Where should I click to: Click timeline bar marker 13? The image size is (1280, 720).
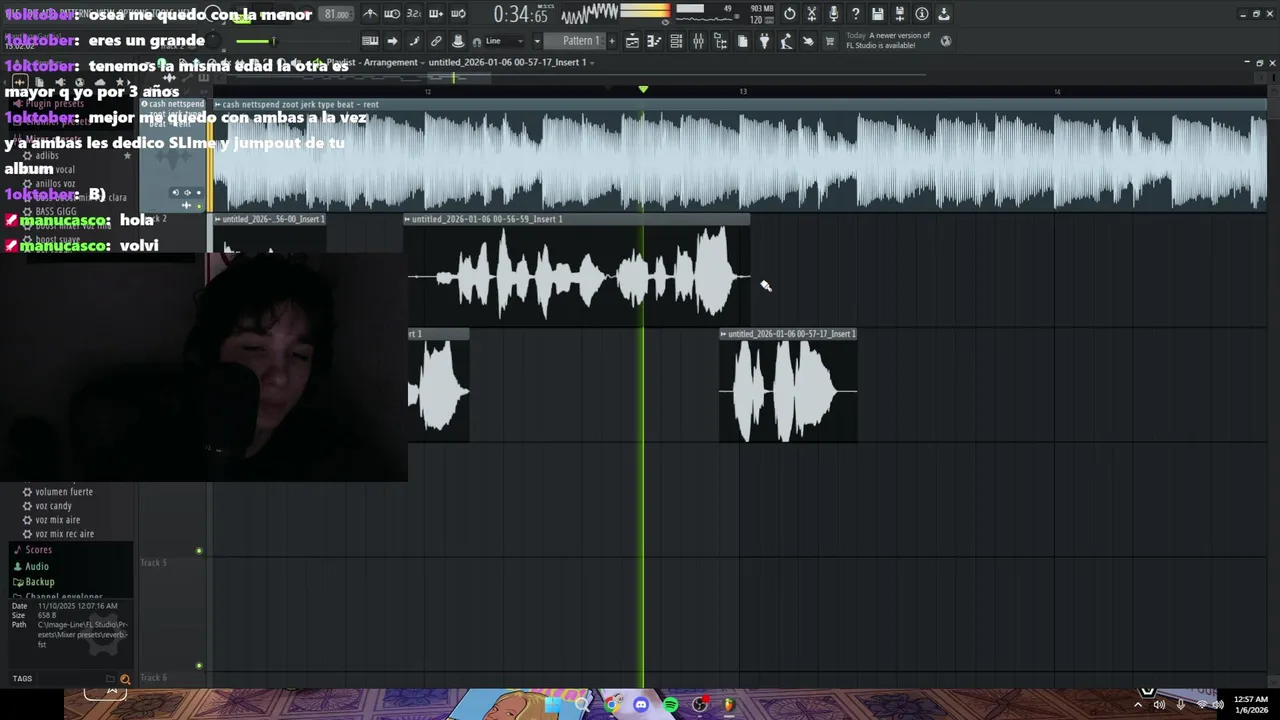coord(743,91)
